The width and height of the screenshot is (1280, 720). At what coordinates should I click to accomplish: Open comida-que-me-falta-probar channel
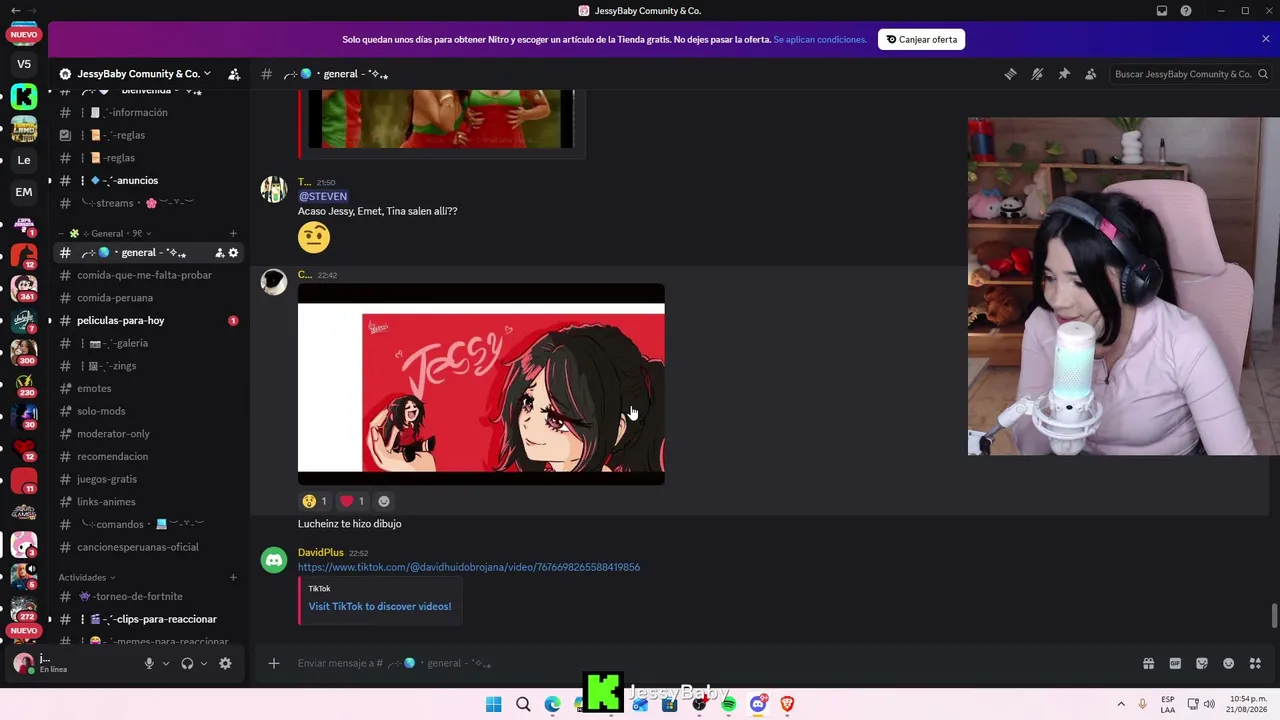(x=144, y=275)
